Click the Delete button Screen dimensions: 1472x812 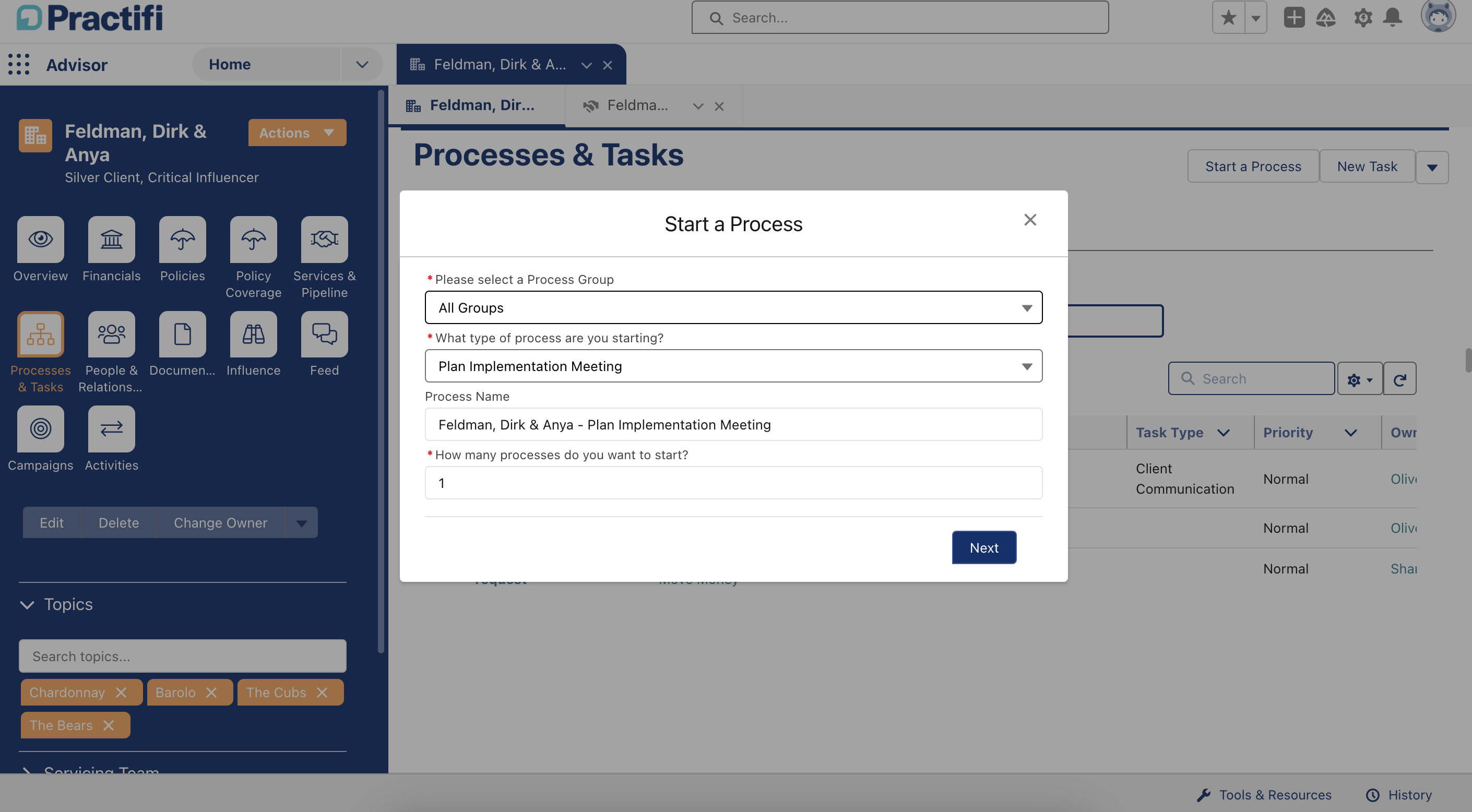coord(118,522)
